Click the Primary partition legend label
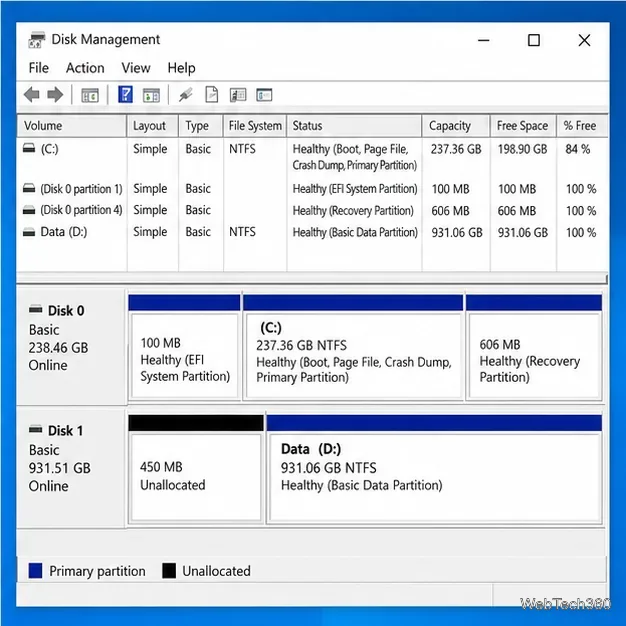This screenshot has height=626, width=626. tap(97, 571)
